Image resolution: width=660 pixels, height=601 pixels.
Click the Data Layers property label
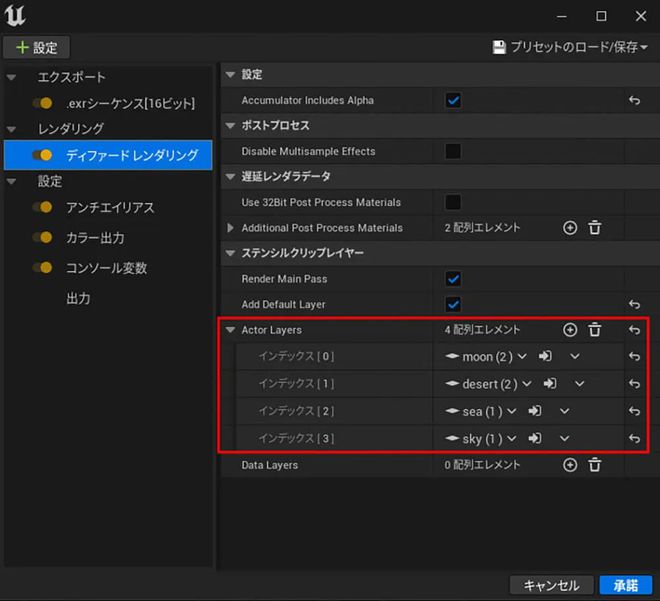[269, 465]
